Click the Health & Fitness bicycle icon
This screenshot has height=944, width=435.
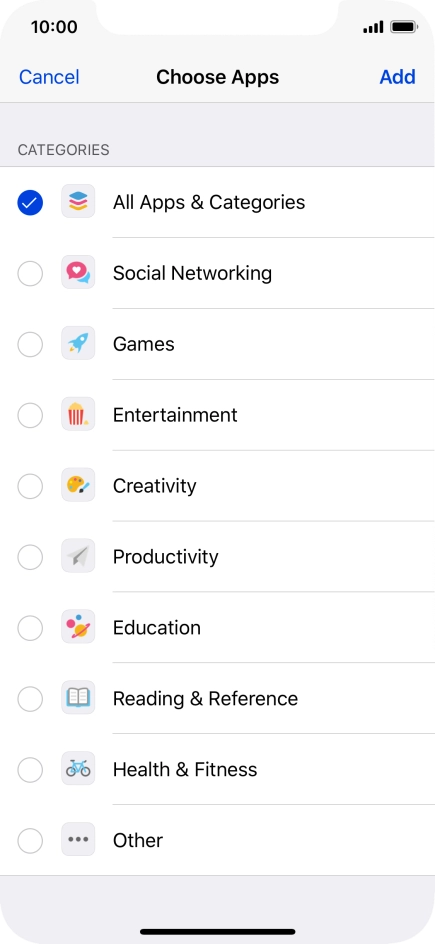point(78,769)
